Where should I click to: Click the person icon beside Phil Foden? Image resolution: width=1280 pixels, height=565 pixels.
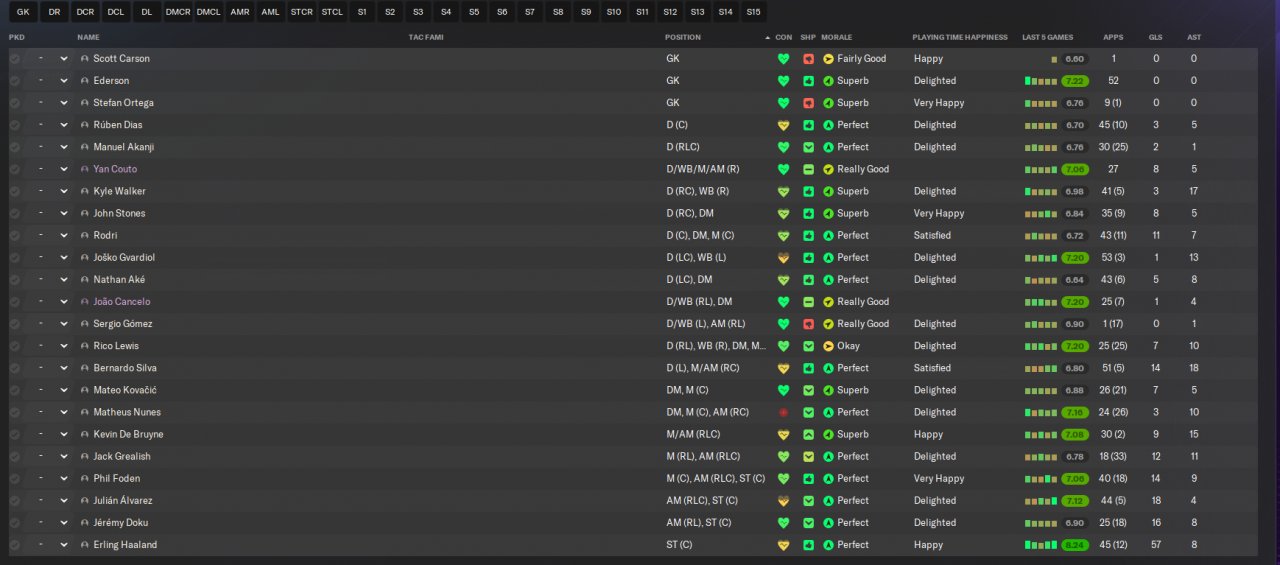tap(85, 479)
